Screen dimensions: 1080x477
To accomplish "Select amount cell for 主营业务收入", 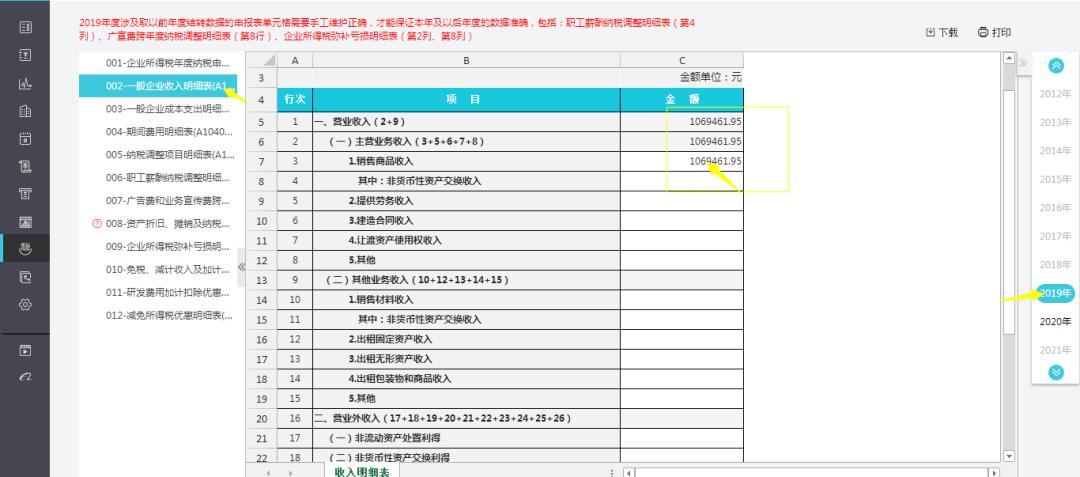I will click(682, 141).
